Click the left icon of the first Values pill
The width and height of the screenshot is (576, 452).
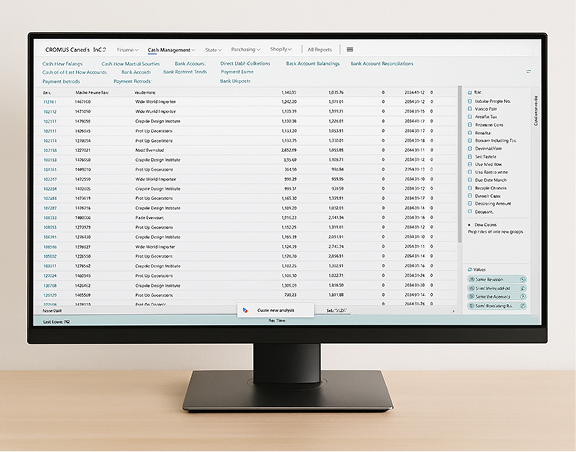tap(472, 279)
